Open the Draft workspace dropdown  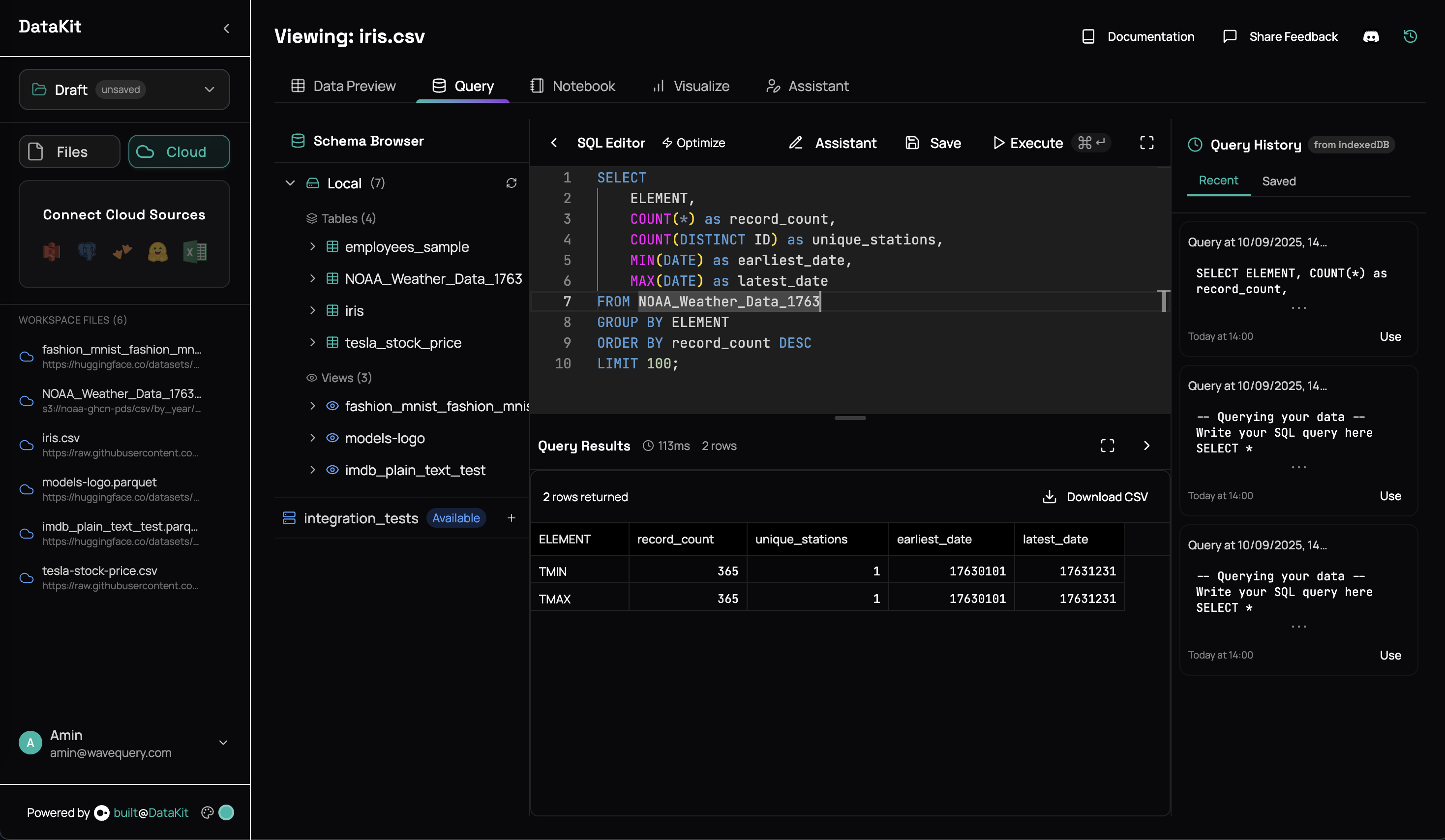(124, 90)
